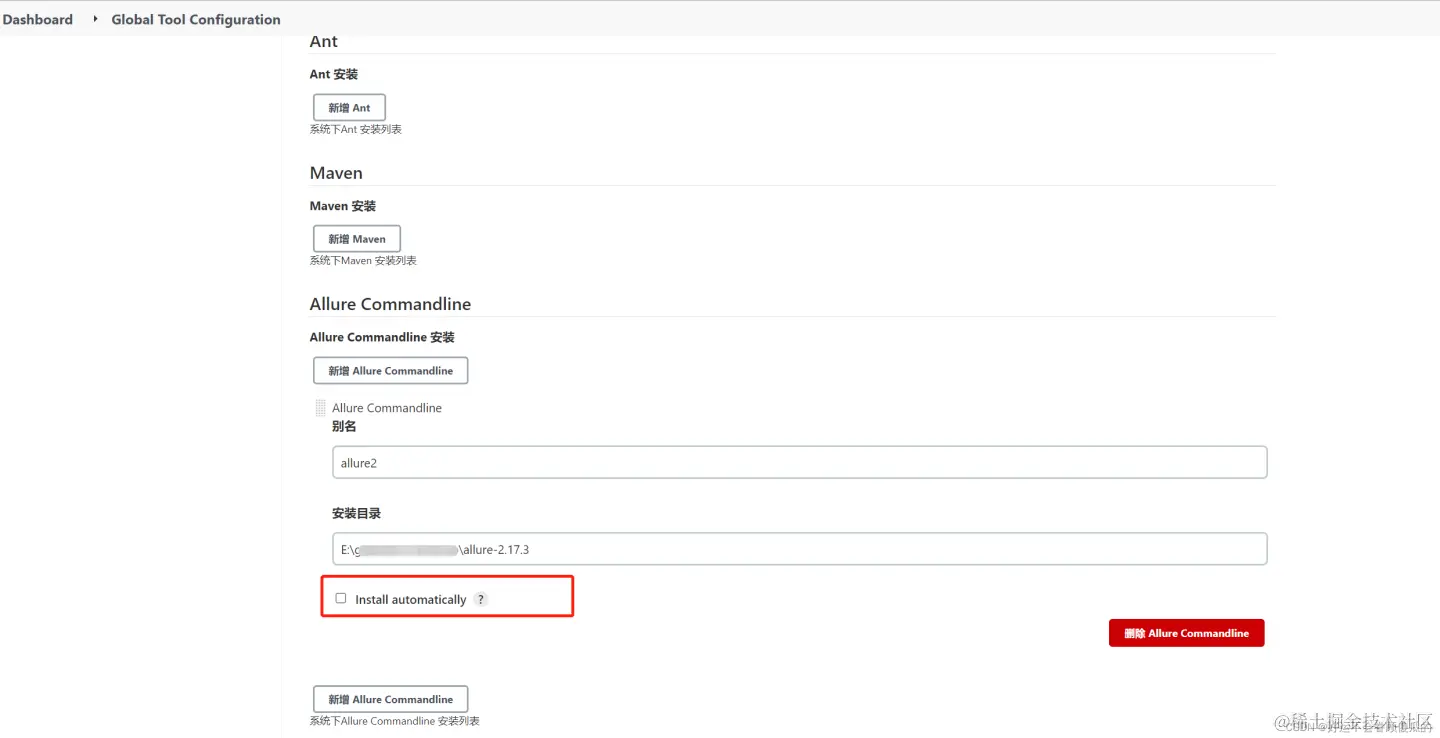
Task: Click the 新增 Ant button
Action: [349, 107]
